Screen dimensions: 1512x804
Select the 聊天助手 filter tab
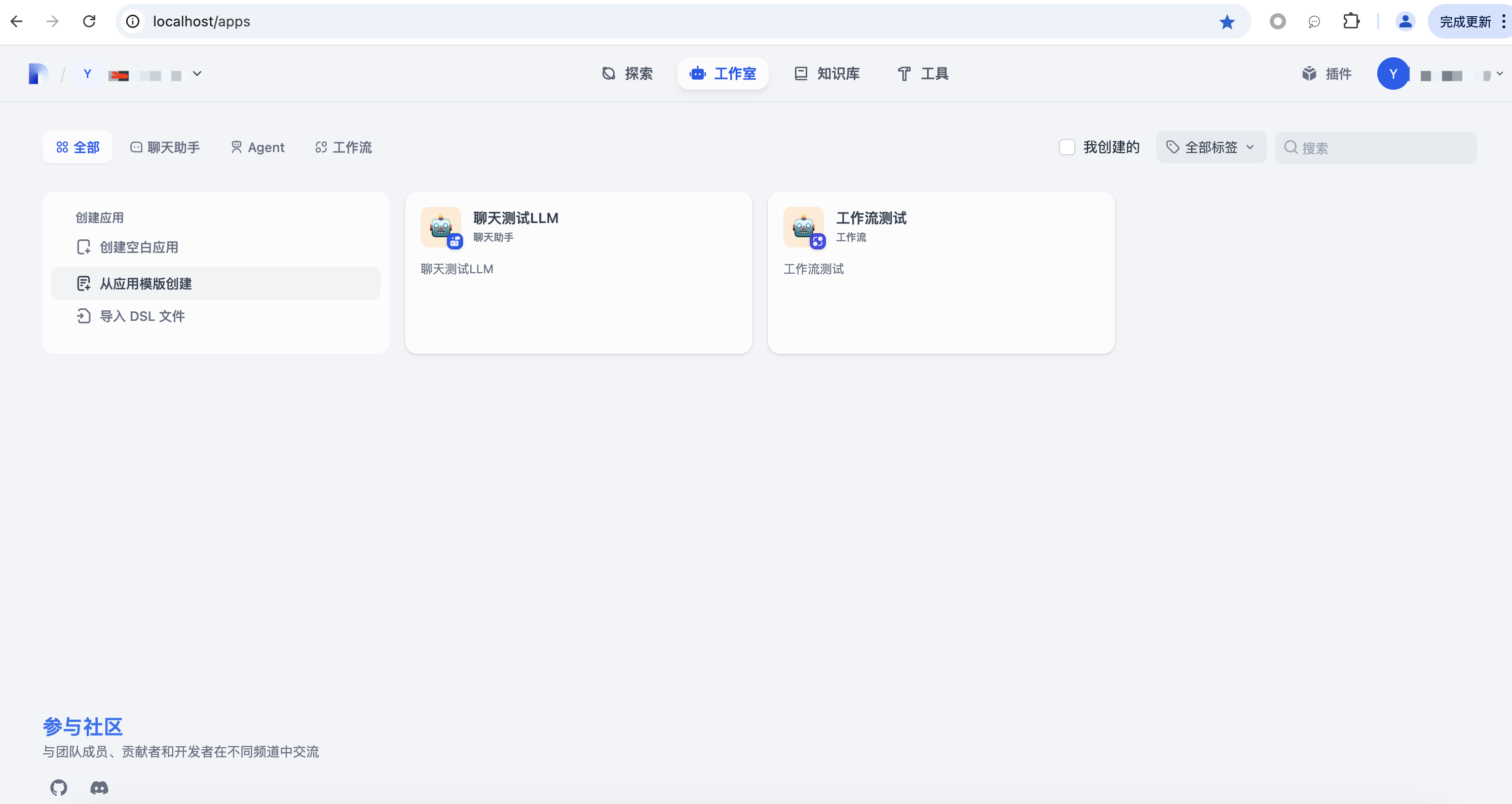pos(165,148)
